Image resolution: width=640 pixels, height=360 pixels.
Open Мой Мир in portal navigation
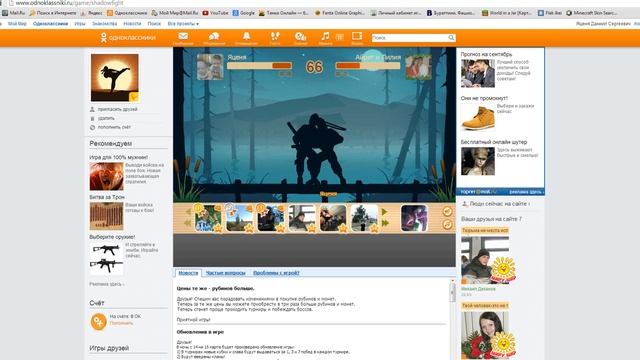(x=17, y=24)
